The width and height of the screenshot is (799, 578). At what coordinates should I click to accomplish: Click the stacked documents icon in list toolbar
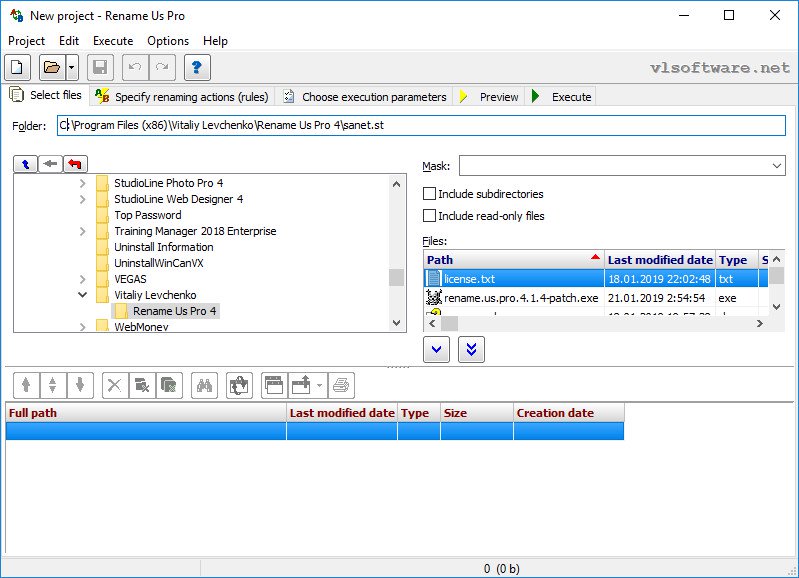point(169,385)
